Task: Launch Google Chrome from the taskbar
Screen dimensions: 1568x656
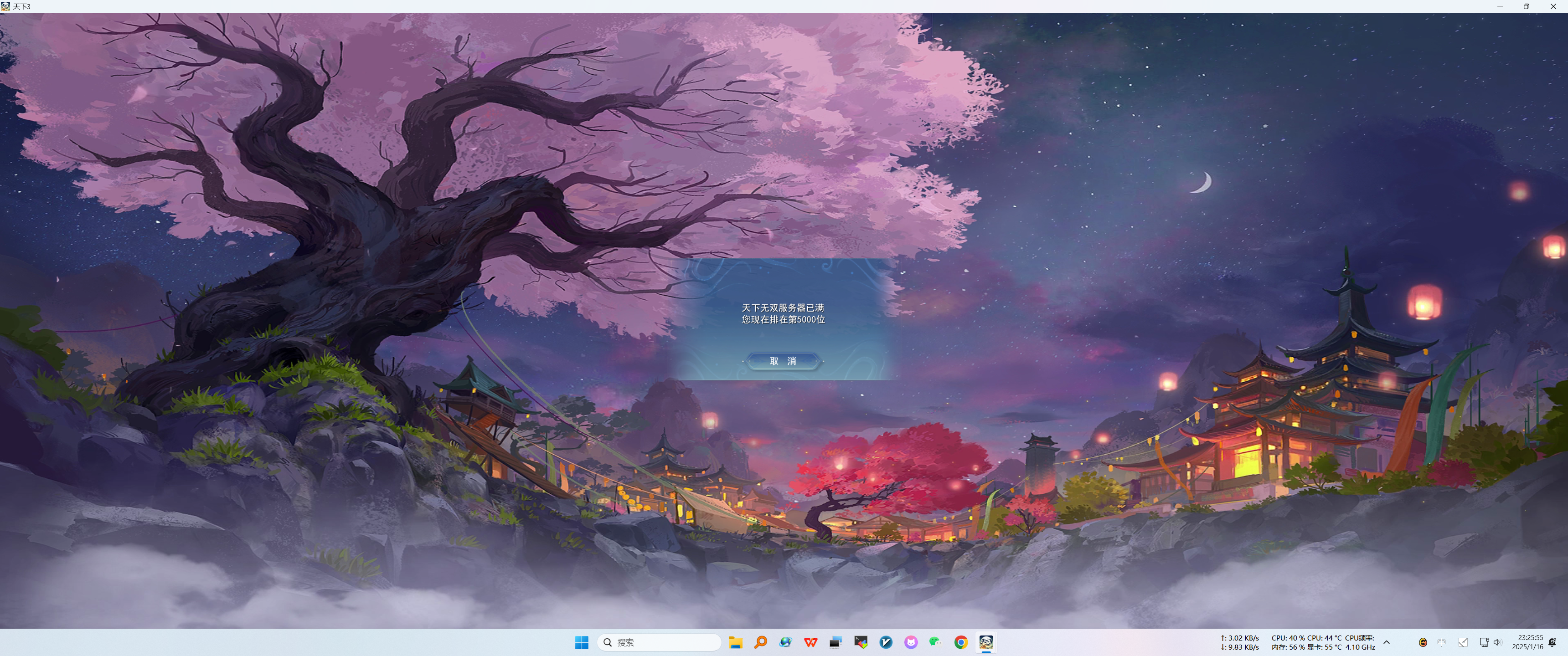Action: click(x=960, y=642)
